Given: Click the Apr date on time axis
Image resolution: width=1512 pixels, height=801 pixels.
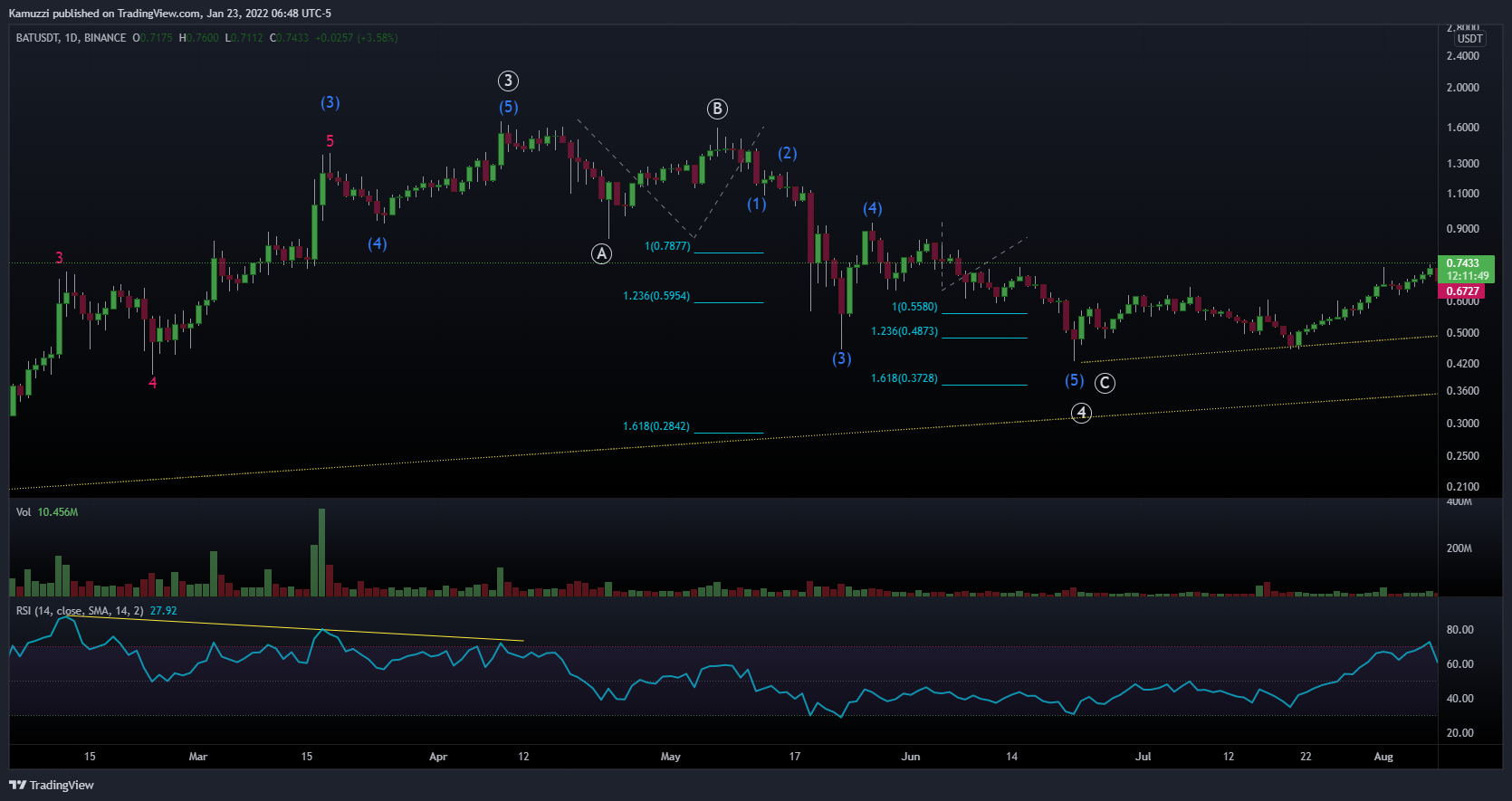Looking at the screenshot, I should [438, 757].
